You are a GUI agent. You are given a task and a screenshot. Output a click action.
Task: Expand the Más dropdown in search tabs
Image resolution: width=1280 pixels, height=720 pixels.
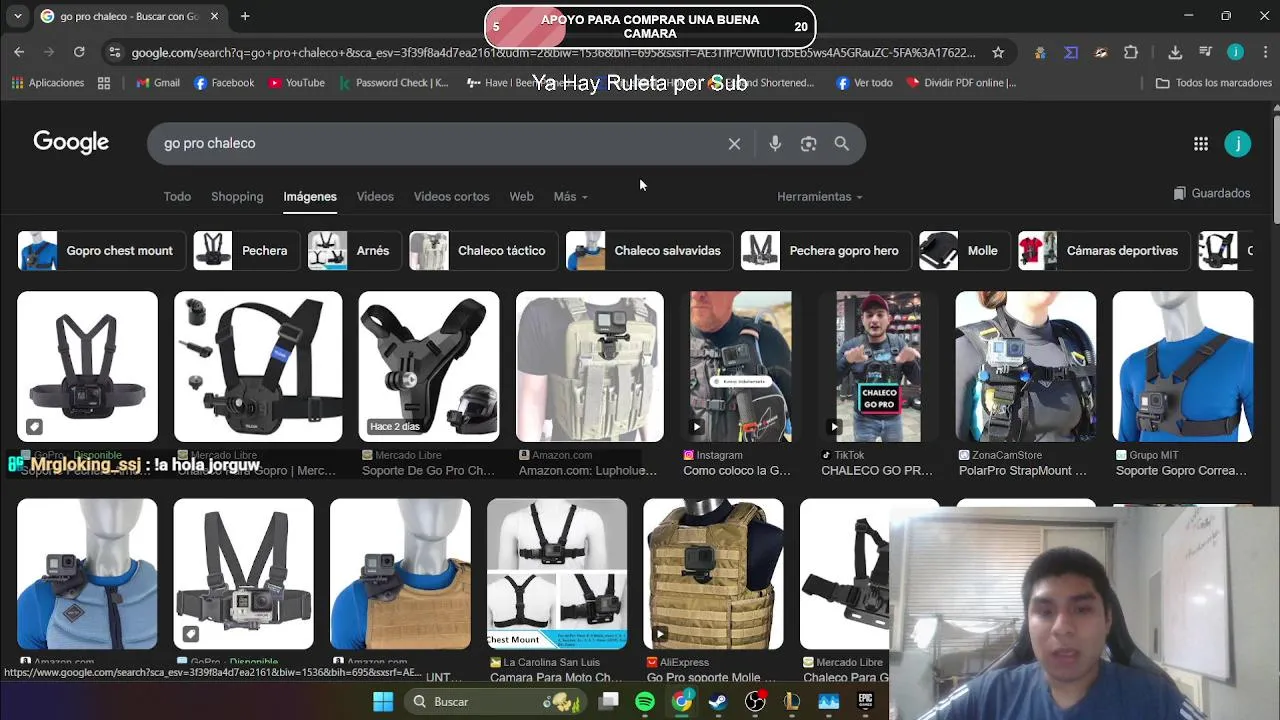pyautogui.click(x=571, y=197)
